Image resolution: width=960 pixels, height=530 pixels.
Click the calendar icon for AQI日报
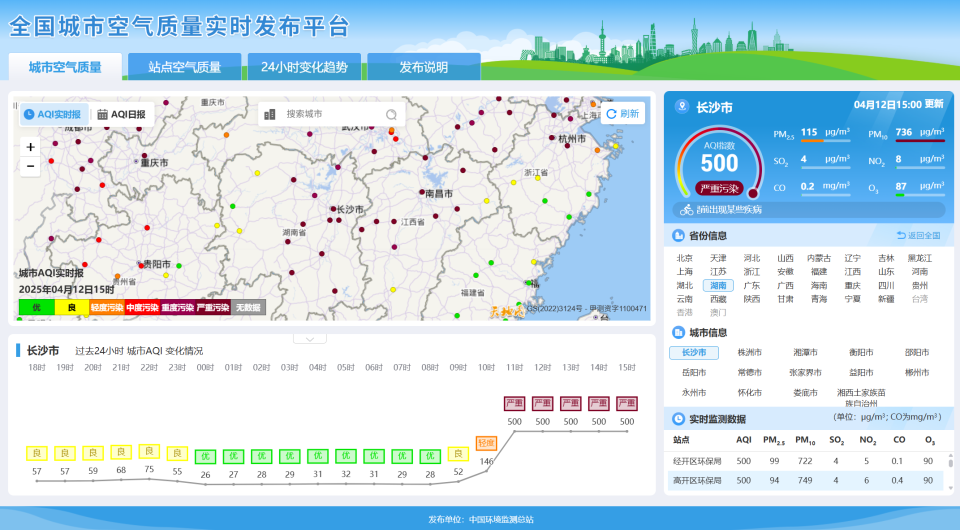tap(102, 115)
